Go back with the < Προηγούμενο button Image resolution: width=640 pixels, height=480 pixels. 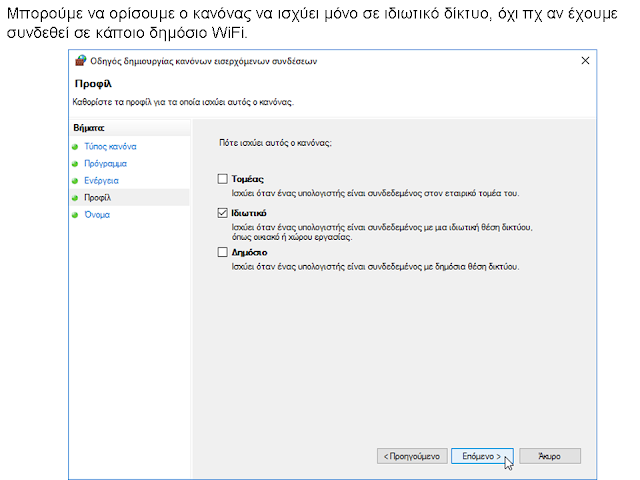pos(412,456)
